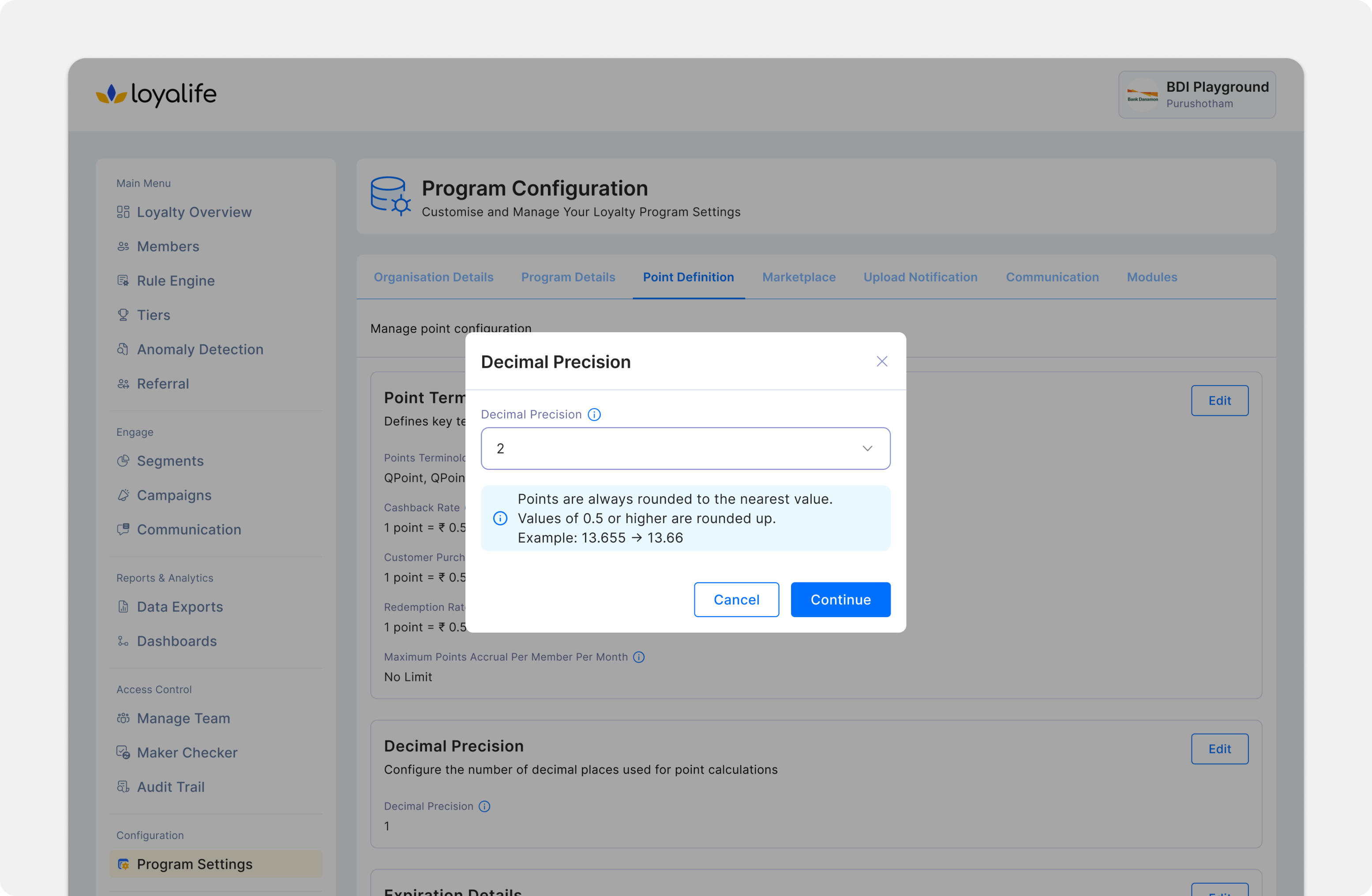Click the Campaigns icon in sidebar
This screenshot has height=896, width=1372.
tap(123, 495)
